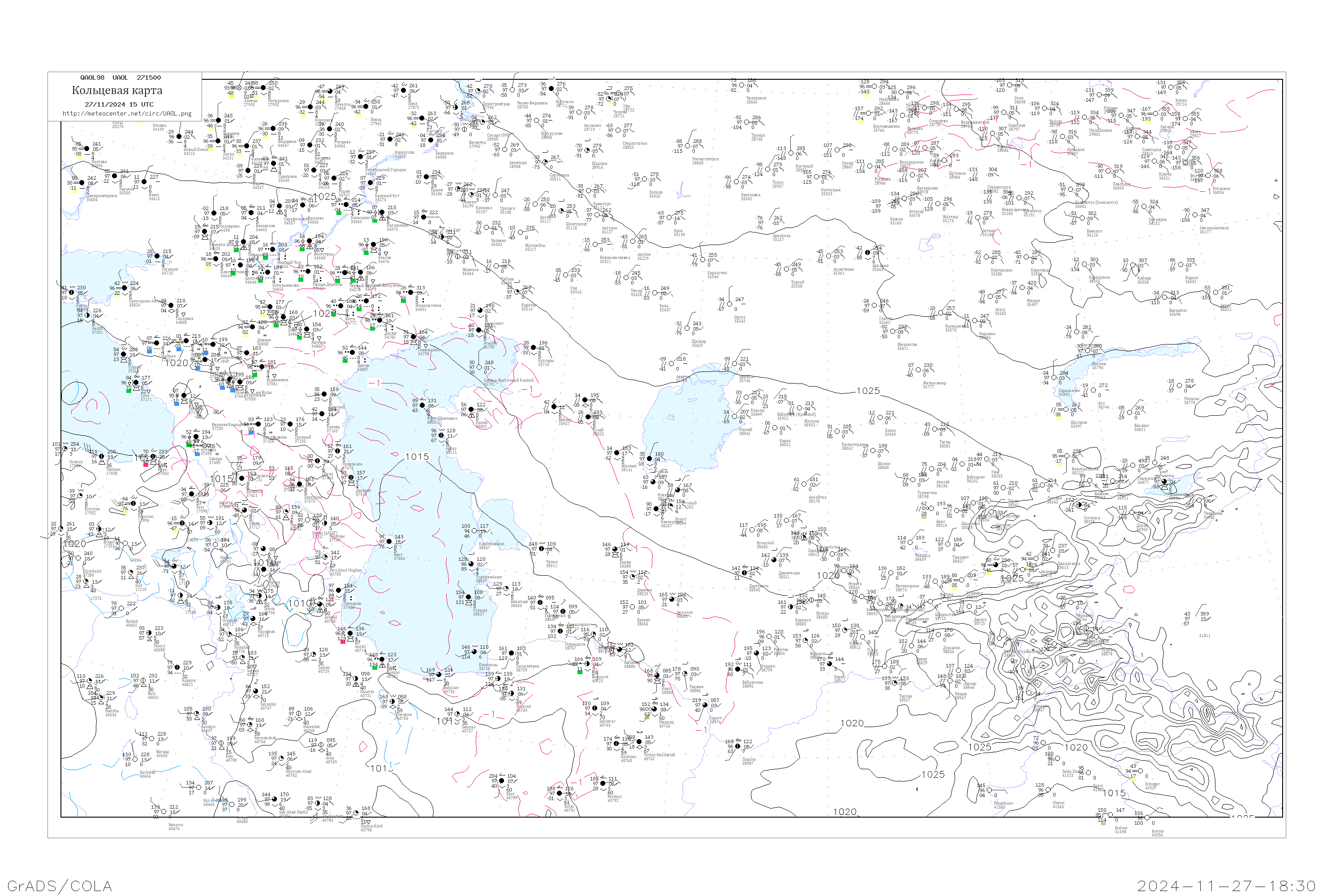Click the Аральск 35746 station circle
Image resolution: width=1344 pixels, height=896 pixels.
(x=735, y=364)
